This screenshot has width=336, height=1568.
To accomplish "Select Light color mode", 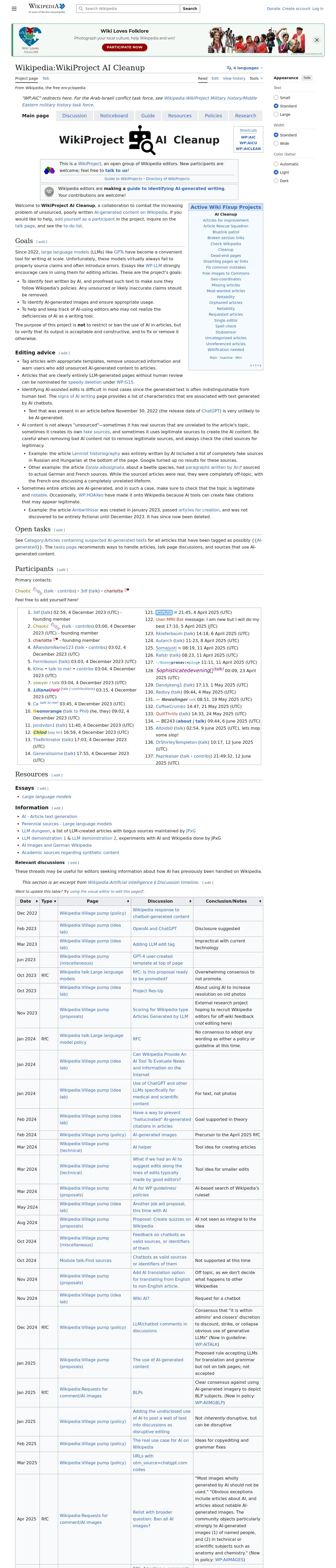I will coord(276,172).
